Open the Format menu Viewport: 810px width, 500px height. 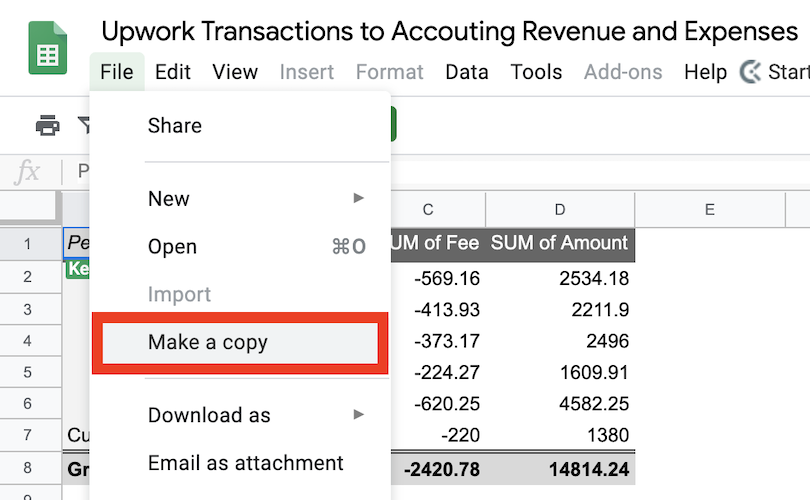pos(390,72)
